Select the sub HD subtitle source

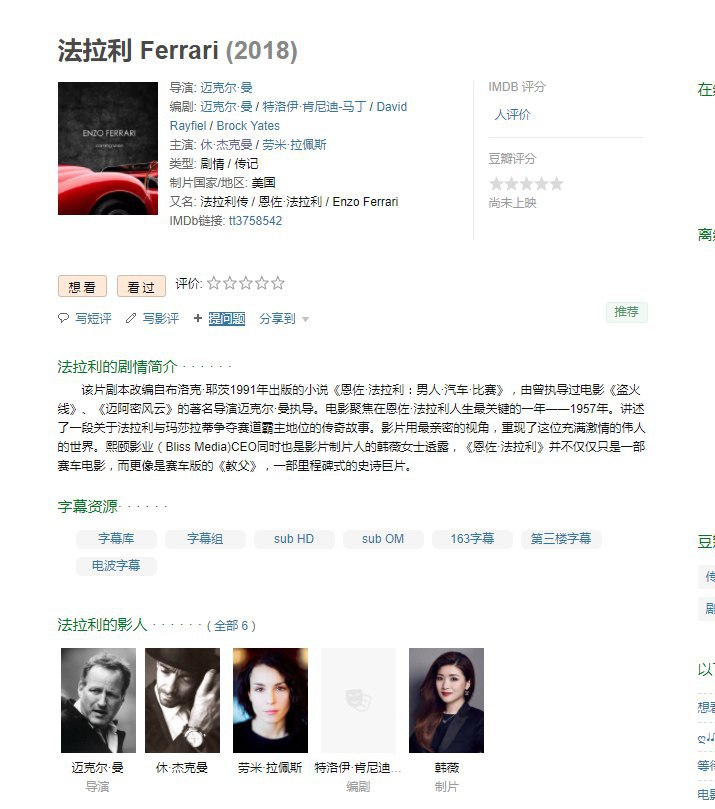tap(294, 539)
